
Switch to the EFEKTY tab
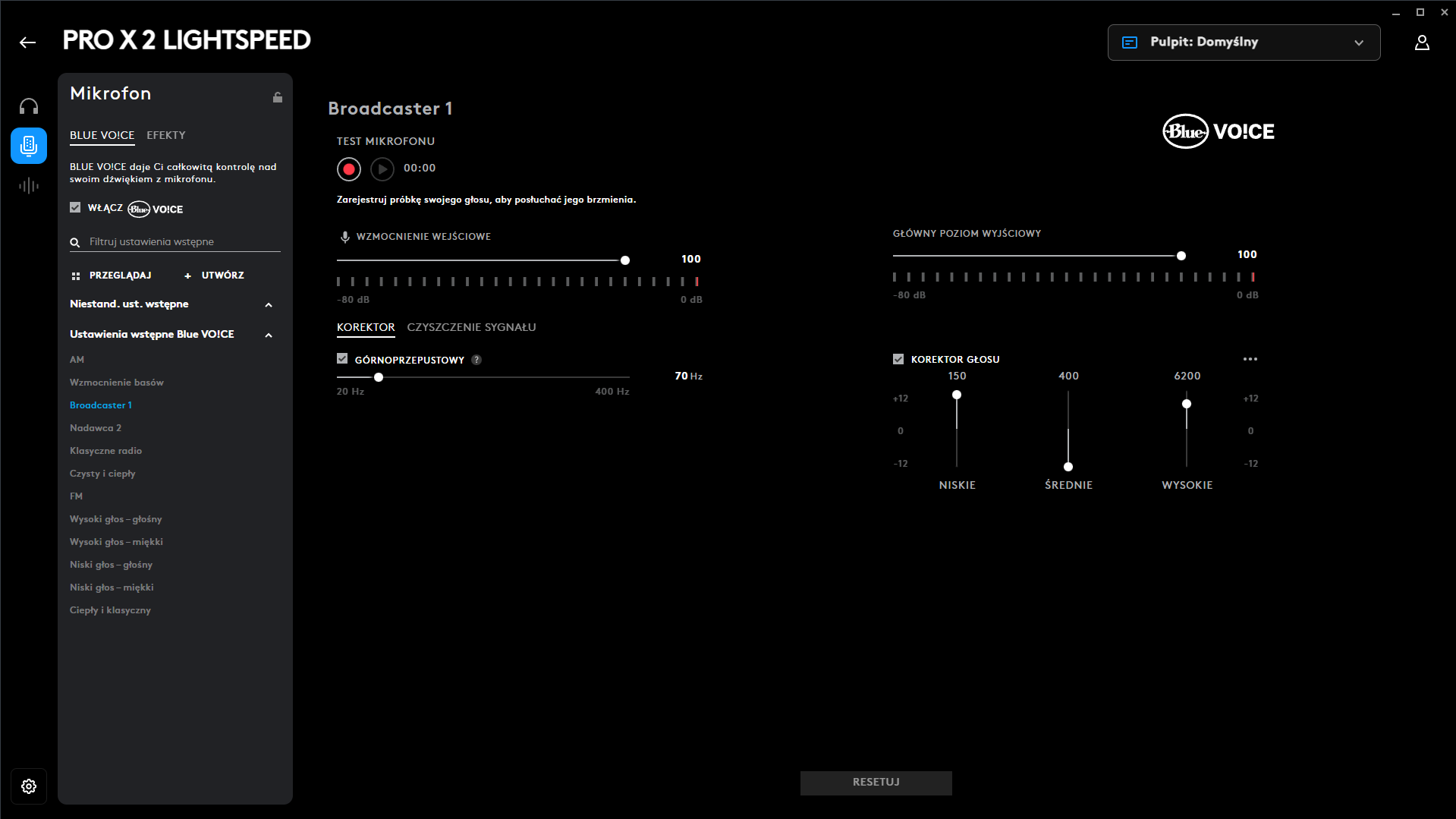tap(166, 135)
